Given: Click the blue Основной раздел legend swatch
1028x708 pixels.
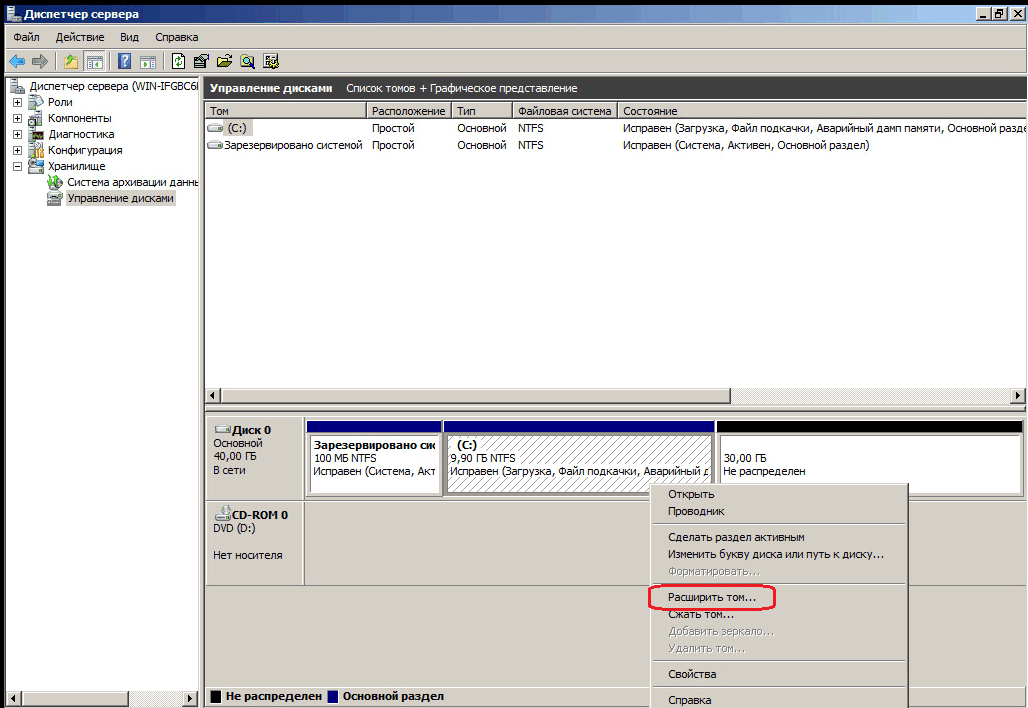Looking at the screenshot, I should point(332,696).
